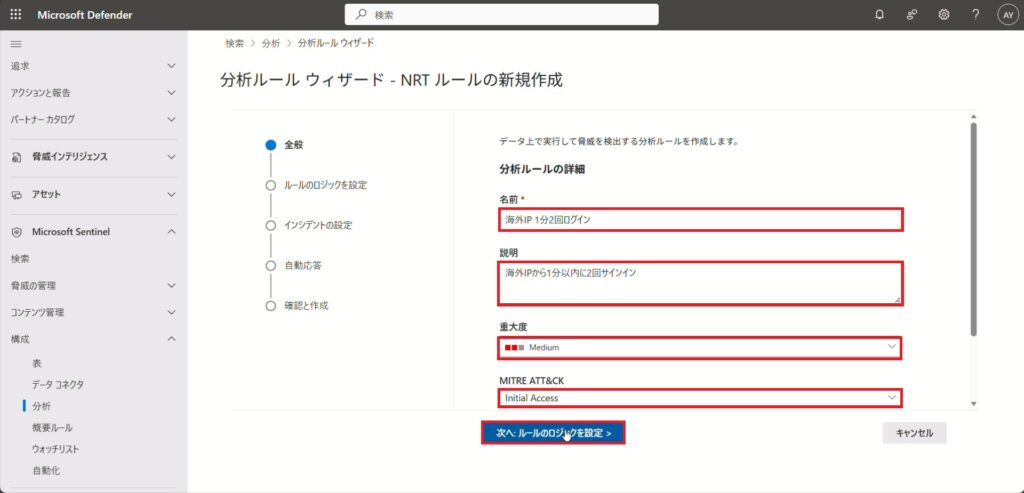
Task: Click the 名前 input field
Action: (x=700, y=219)
